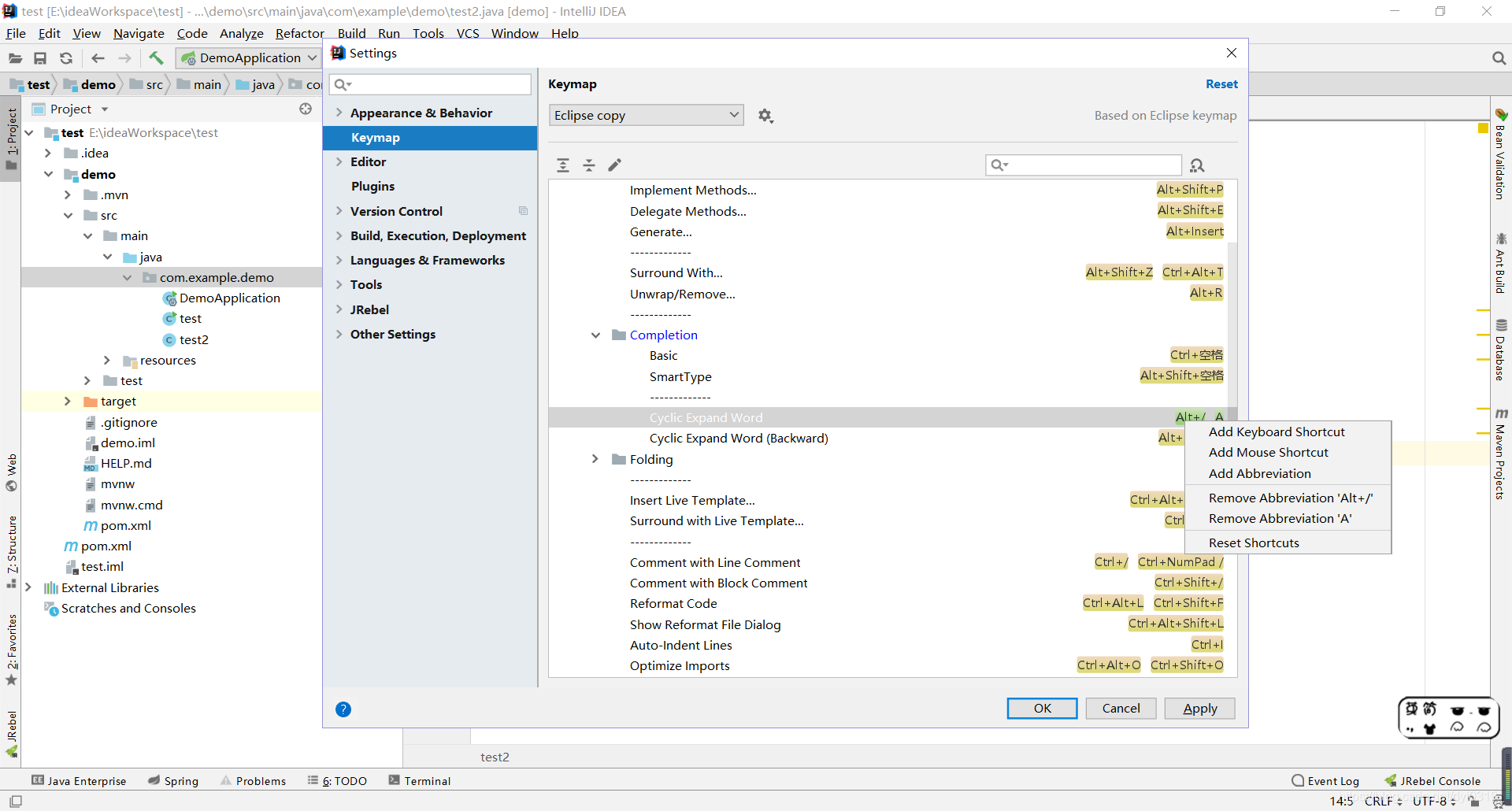Click the CRLF line separator status item
Image resolution: width=1512 pixels, height=811 pixels.
(1384, 802)
